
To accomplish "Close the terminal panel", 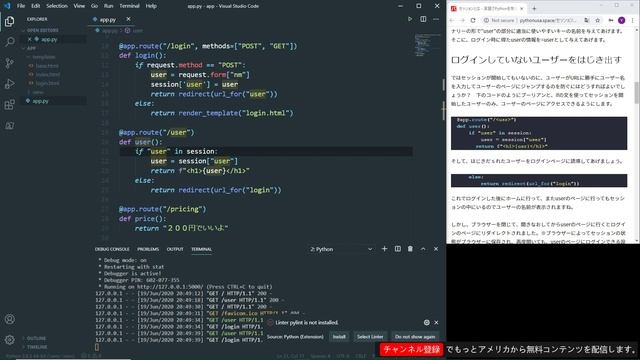I will [x=436, y=249].
